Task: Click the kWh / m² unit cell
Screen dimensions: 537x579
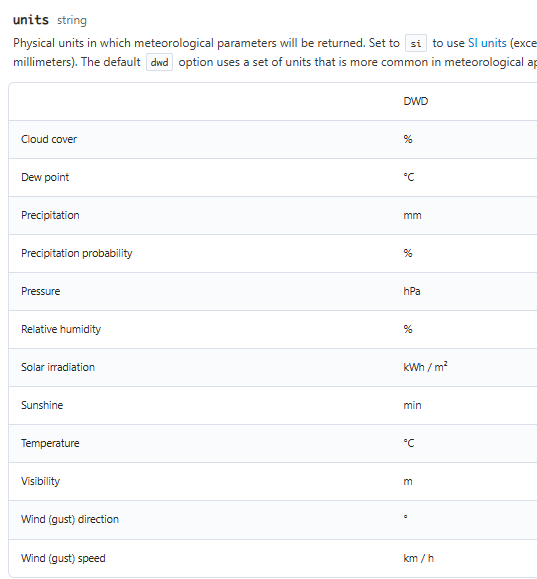Action: [x=425, y=367]
